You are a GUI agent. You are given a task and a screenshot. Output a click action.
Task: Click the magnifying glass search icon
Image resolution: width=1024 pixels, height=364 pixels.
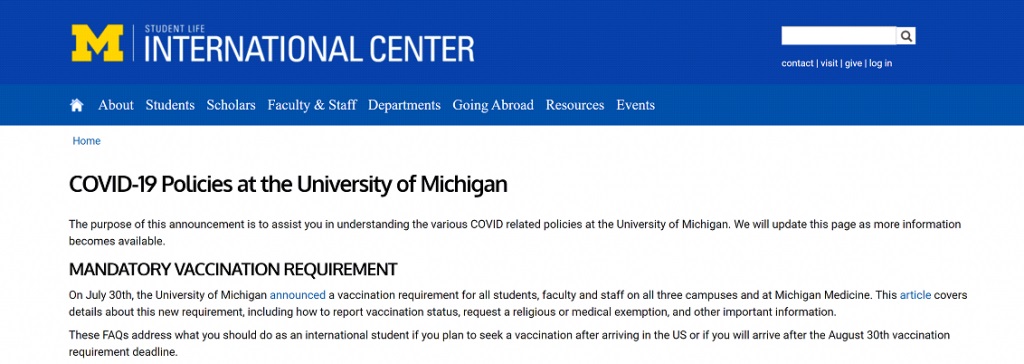[906, 36]
